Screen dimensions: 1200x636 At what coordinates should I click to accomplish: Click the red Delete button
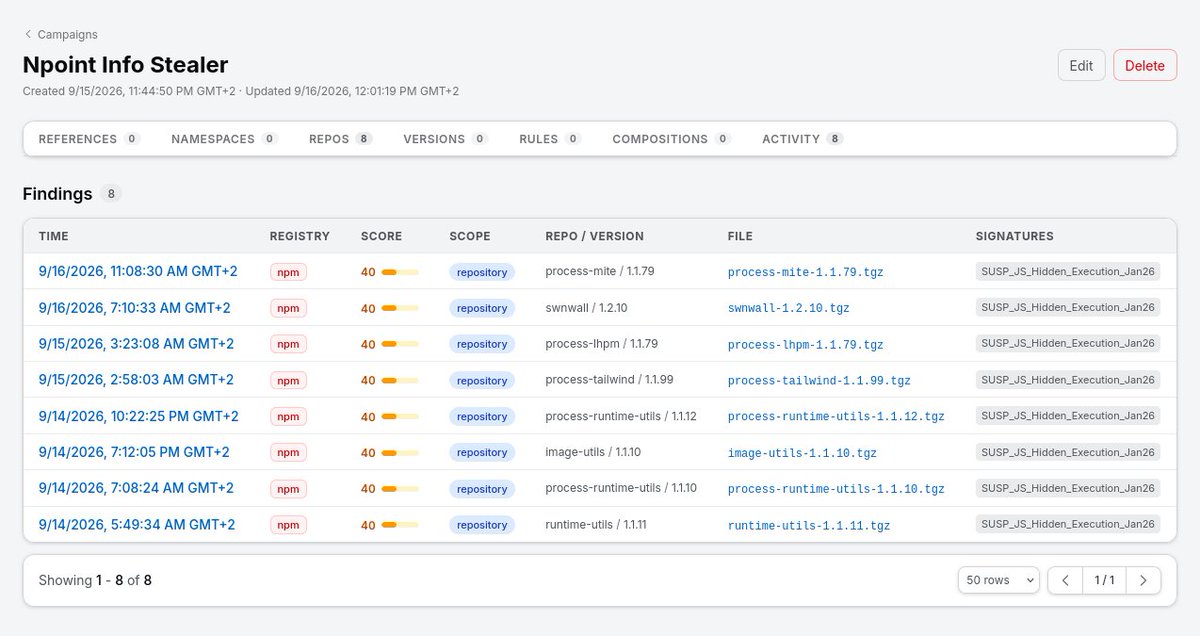1145,66
